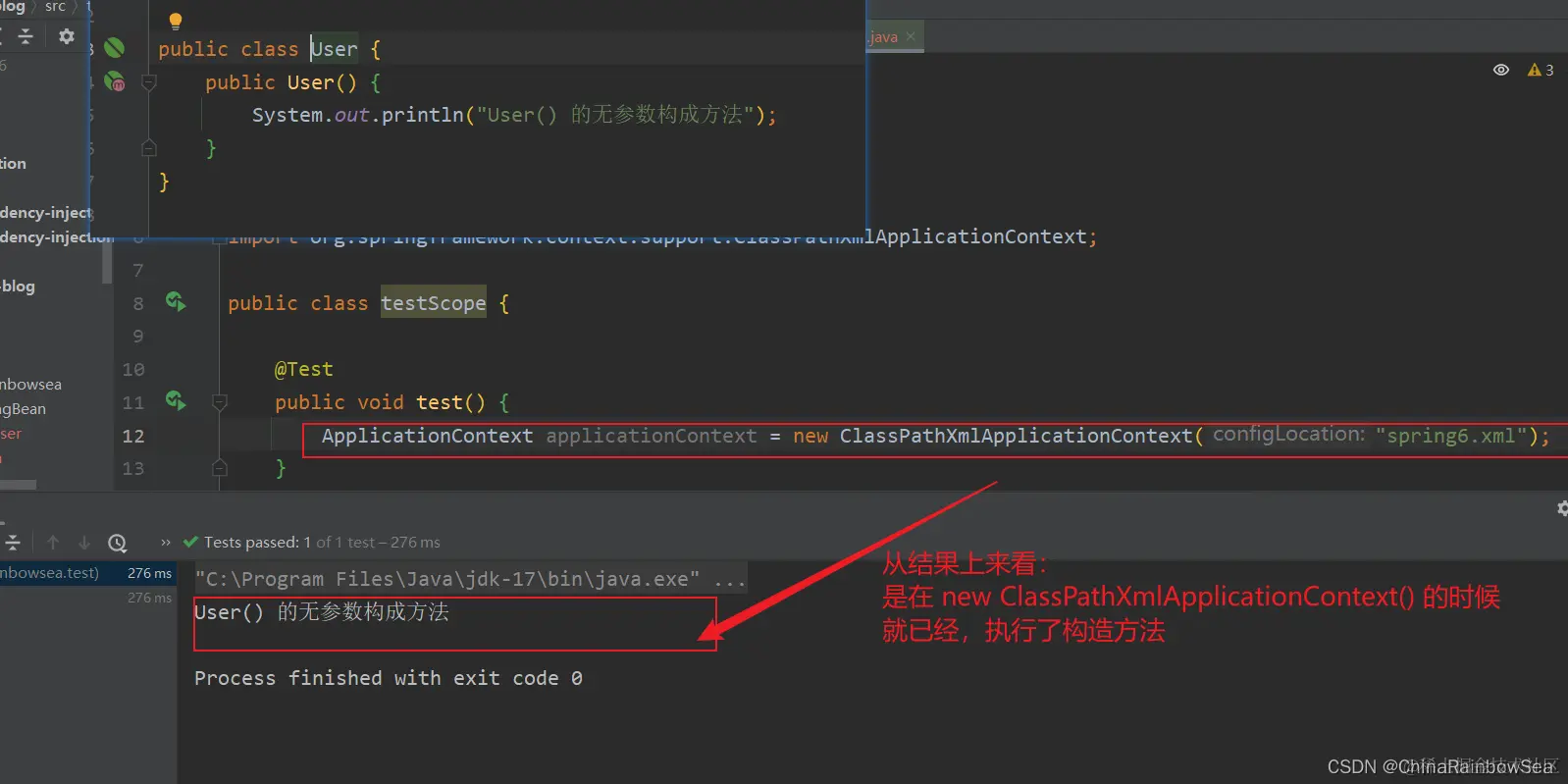Click ClassPathXmlApplicationContext constructor call
Screen dimensions: 1568x784
[x=1016, y=436]
